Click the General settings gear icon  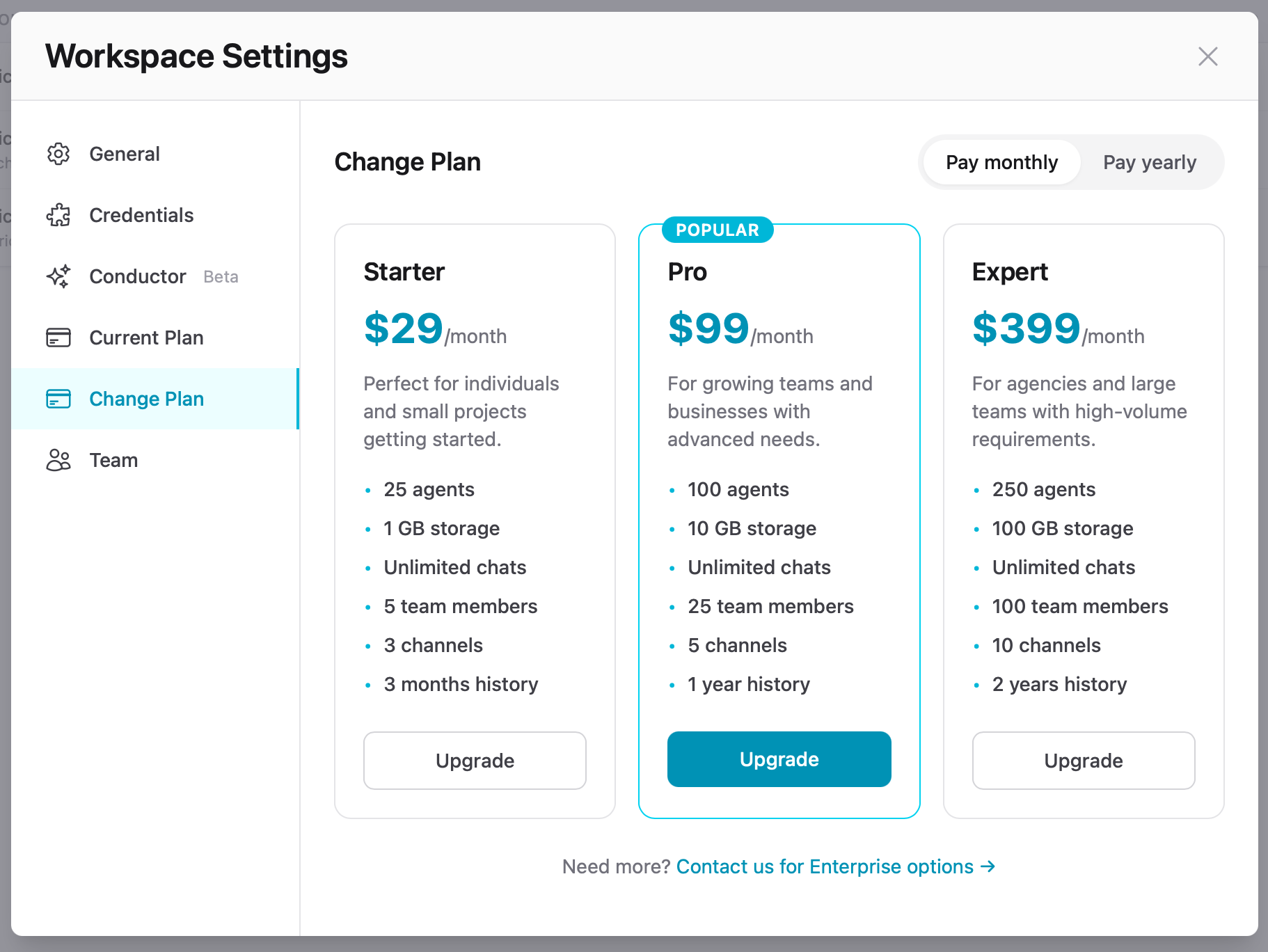coord(58,154)
